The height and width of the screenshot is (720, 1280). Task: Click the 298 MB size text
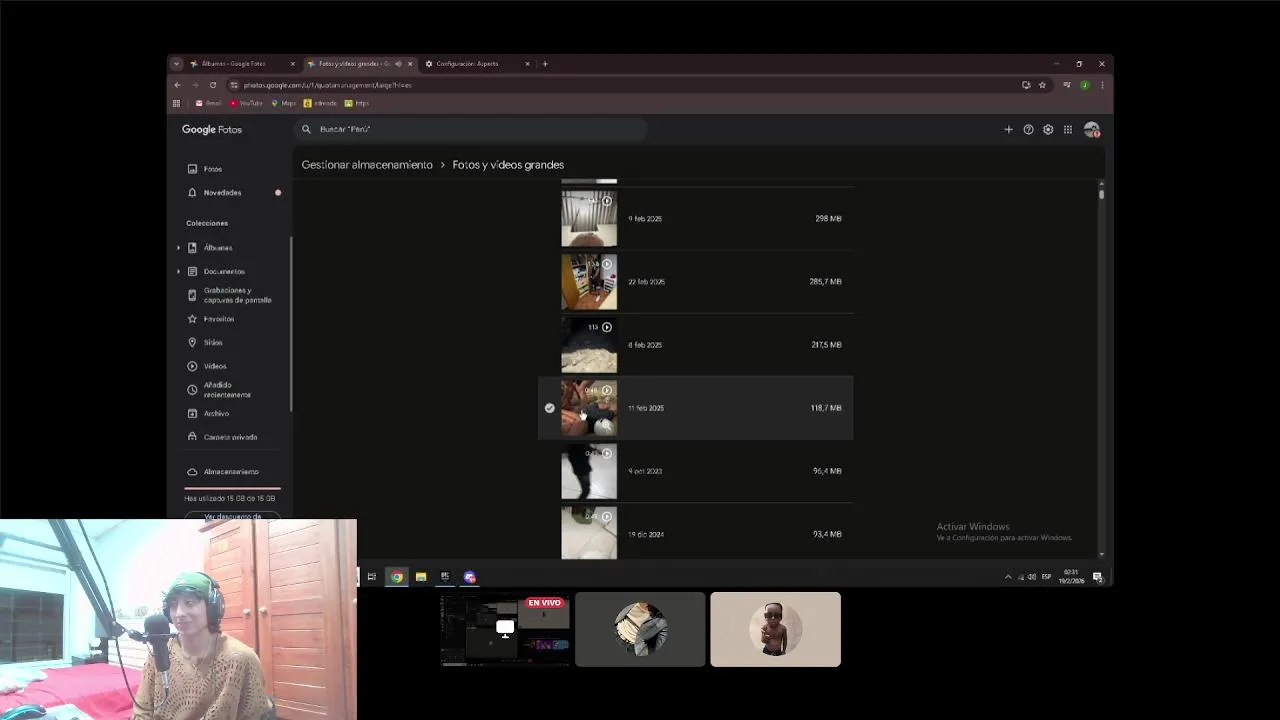pos(828,218)
